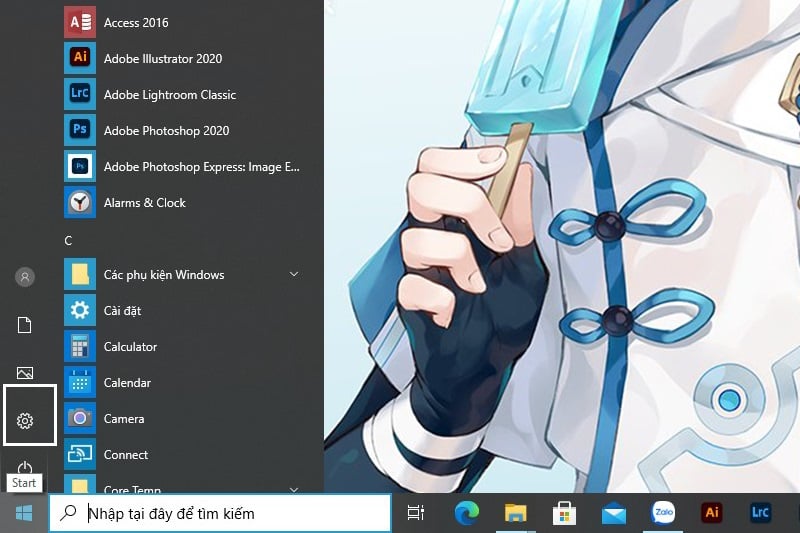Select 'Cài đặt' text label
Viewport: 800px width, 533px height.
coord(122,311)
